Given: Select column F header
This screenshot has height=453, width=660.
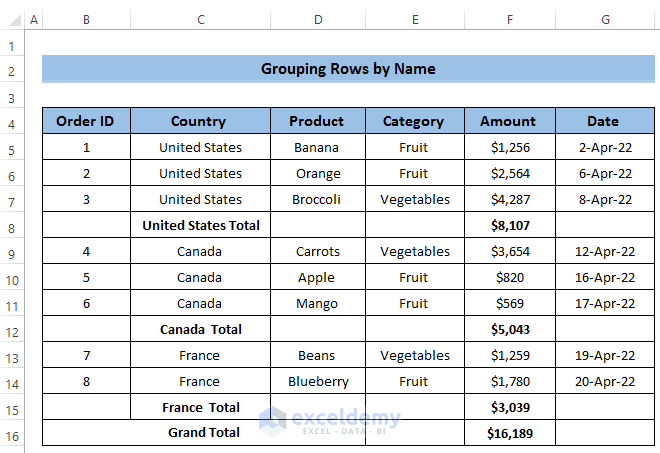Looking at the screenshot, I should 510,19.
